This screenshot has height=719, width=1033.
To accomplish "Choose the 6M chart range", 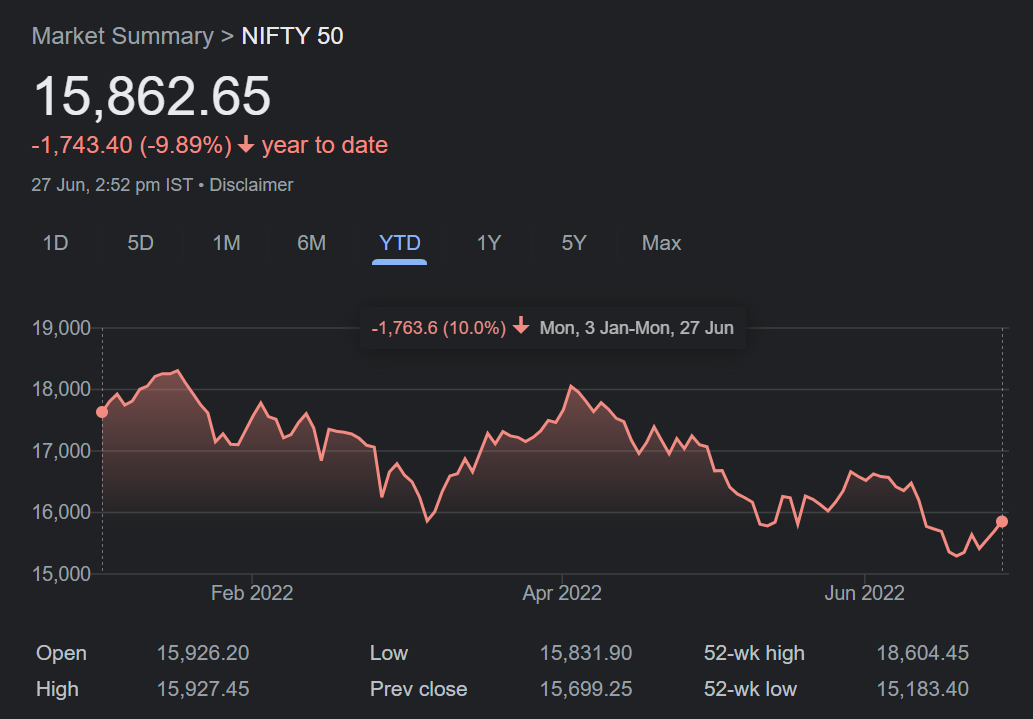I will tap(312, 243).
